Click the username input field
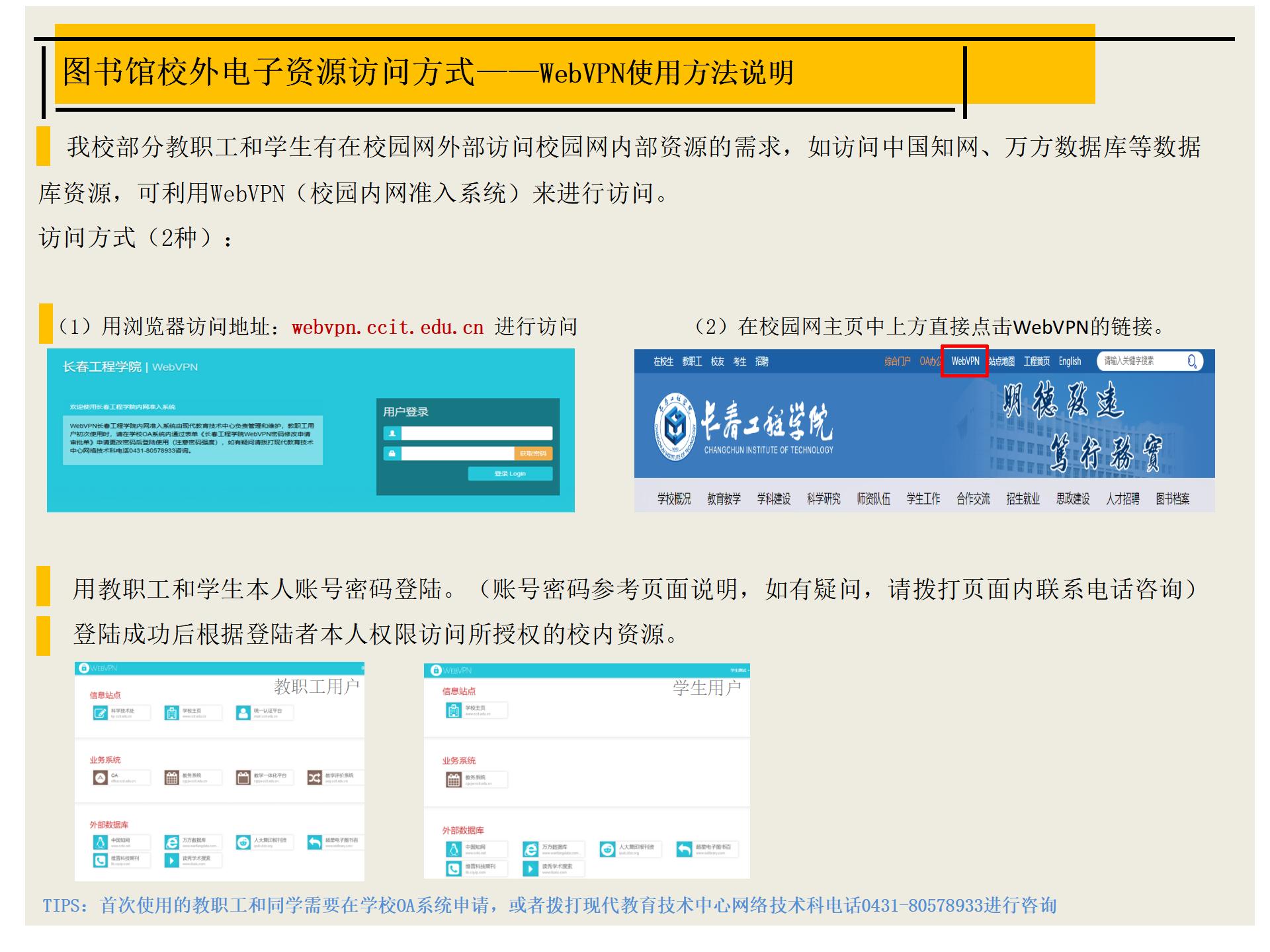Screen dimensions: 1270x952 [476, 434]
